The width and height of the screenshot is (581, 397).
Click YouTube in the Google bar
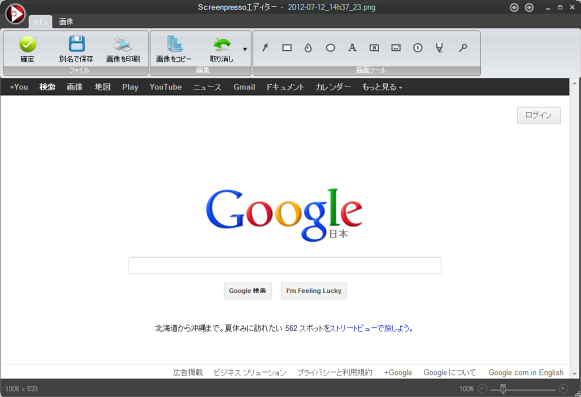(x=166, y=87)
